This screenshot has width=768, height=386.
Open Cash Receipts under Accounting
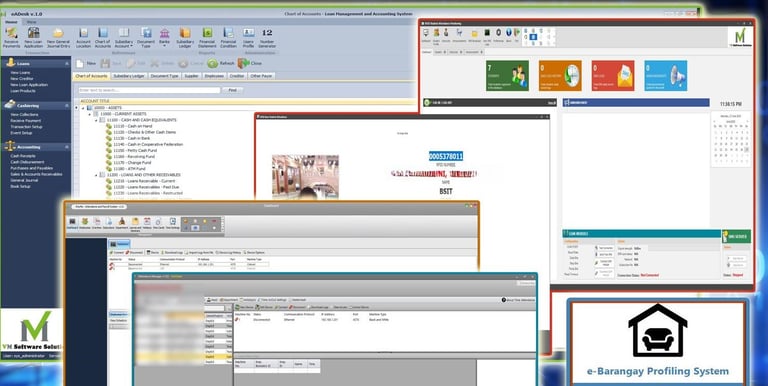coord(23,156)
